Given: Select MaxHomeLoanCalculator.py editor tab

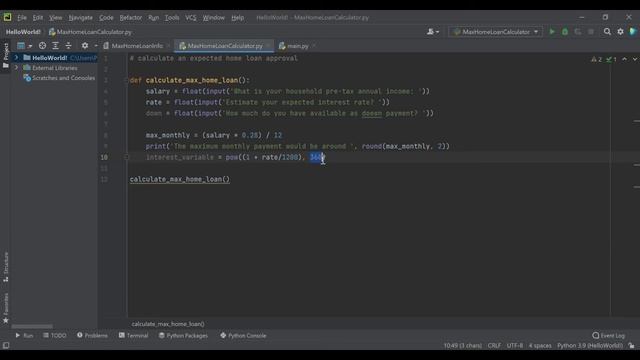Looking at the screenshot, I should pyautogui.click(x=224, y=46).
